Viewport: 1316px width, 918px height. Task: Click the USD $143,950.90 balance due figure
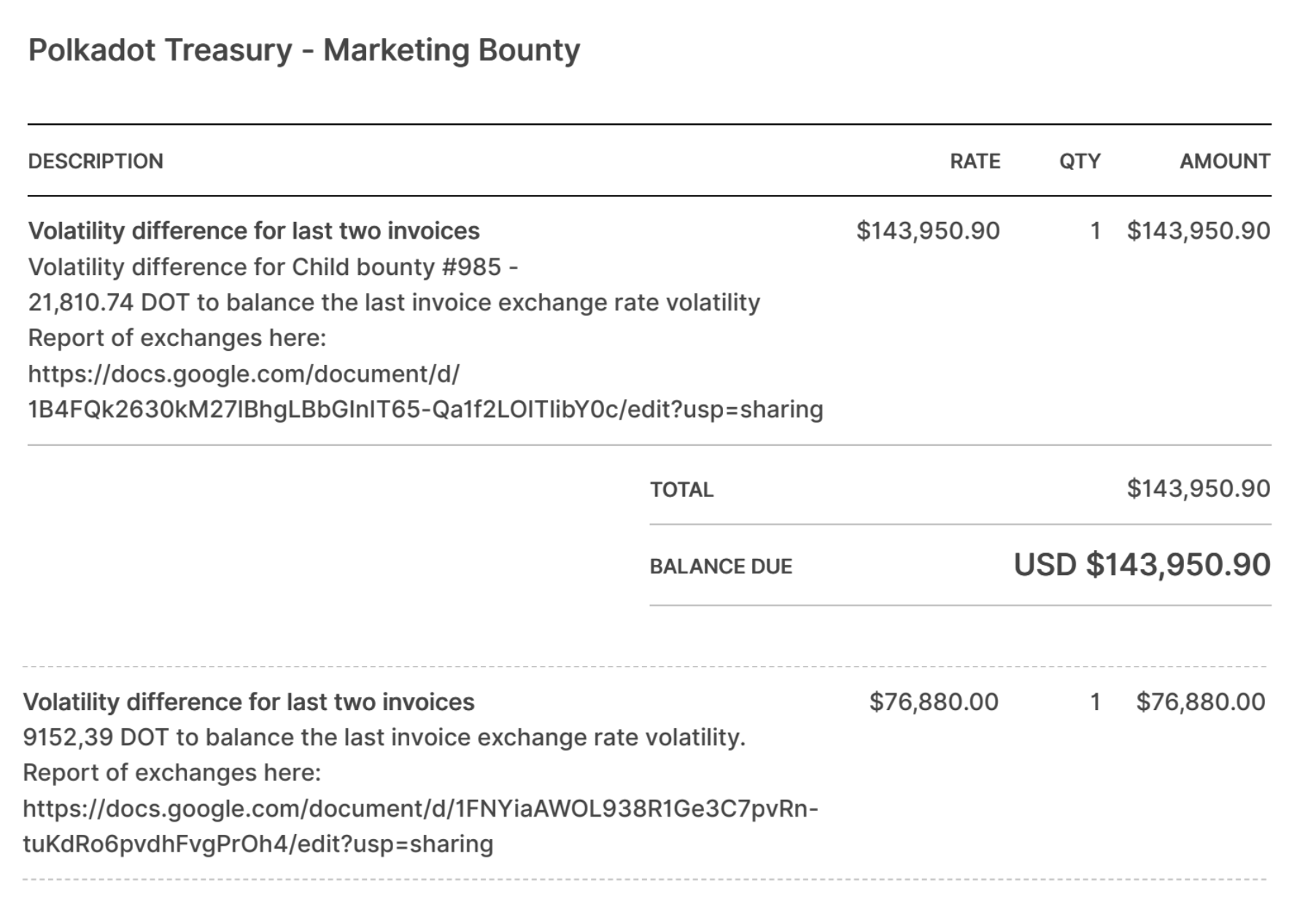(x=1142, y=566)
